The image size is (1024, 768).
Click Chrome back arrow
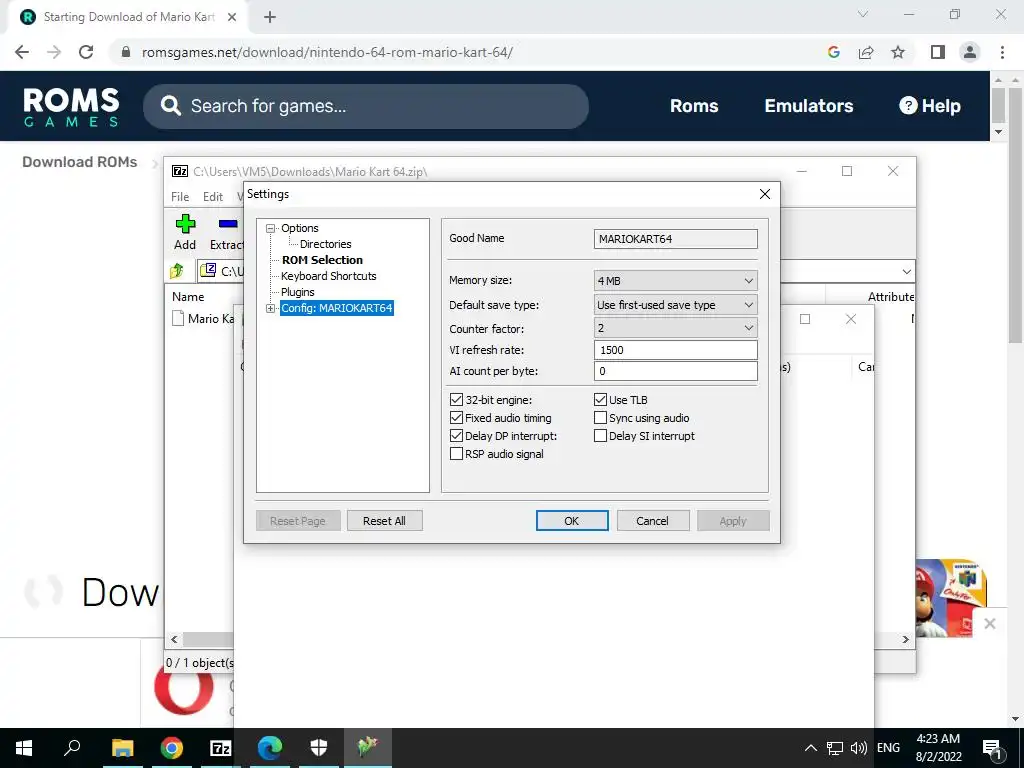(22, 52)
